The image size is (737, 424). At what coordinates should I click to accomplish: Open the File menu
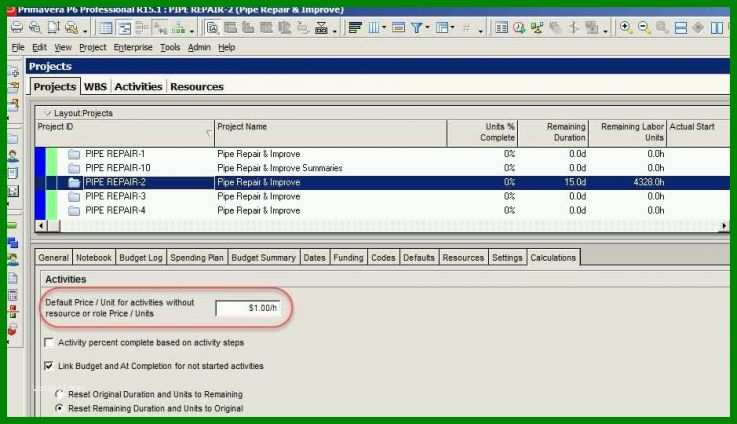[18, 47]
